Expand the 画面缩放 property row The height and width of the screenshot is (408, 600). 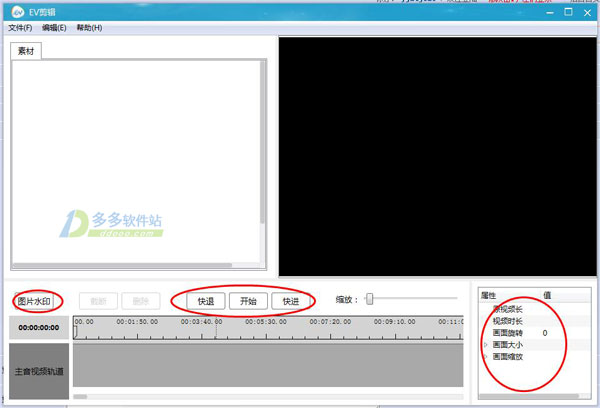(x=486, y=357)
